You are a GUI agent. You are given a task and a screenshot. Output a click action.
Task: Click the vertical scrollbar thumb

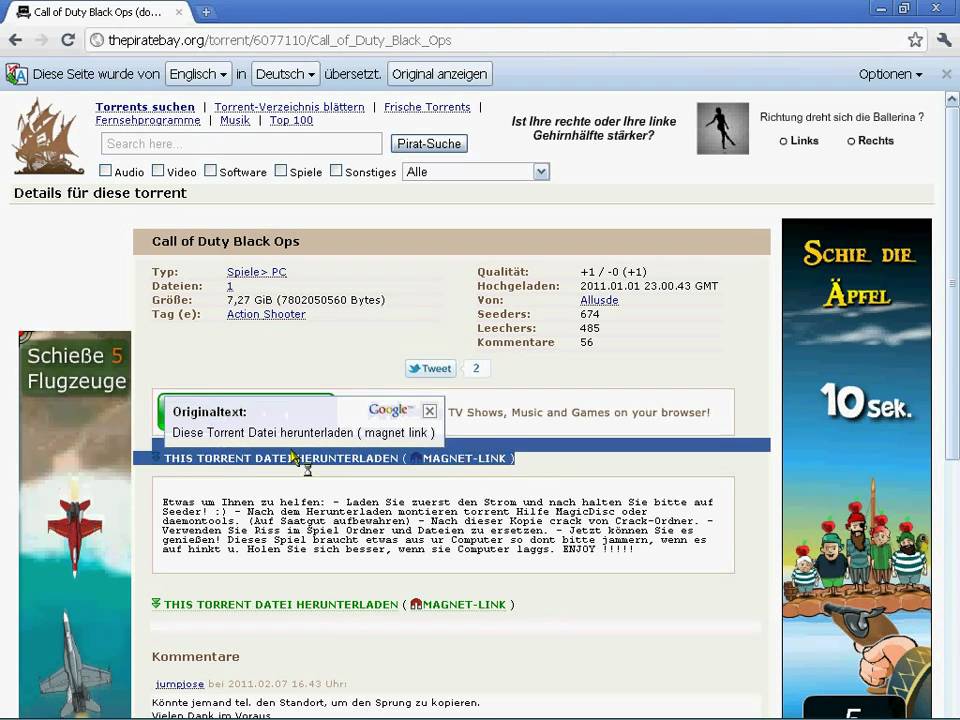[952, 282]
